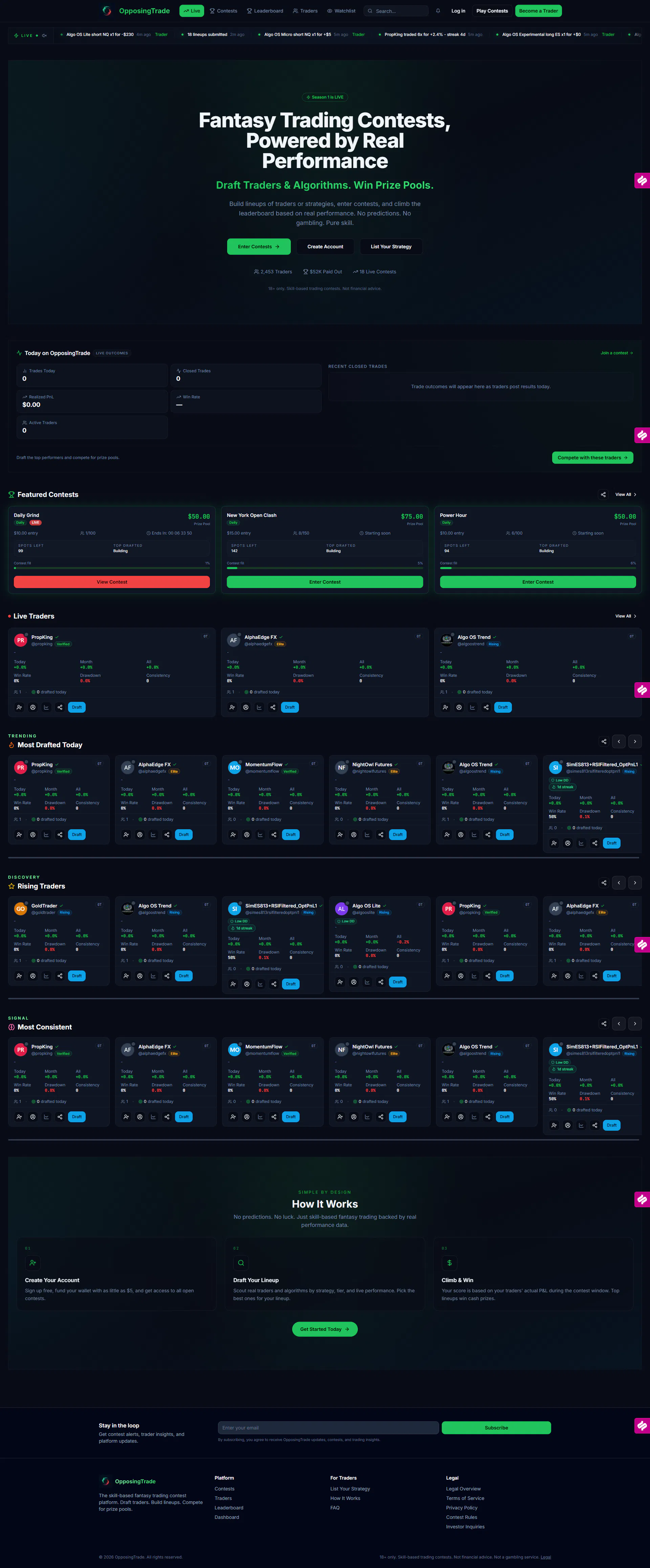This screenshot has height=1568, width=650.
Task: Click the Create Account hero button
Action: (325, 247)
